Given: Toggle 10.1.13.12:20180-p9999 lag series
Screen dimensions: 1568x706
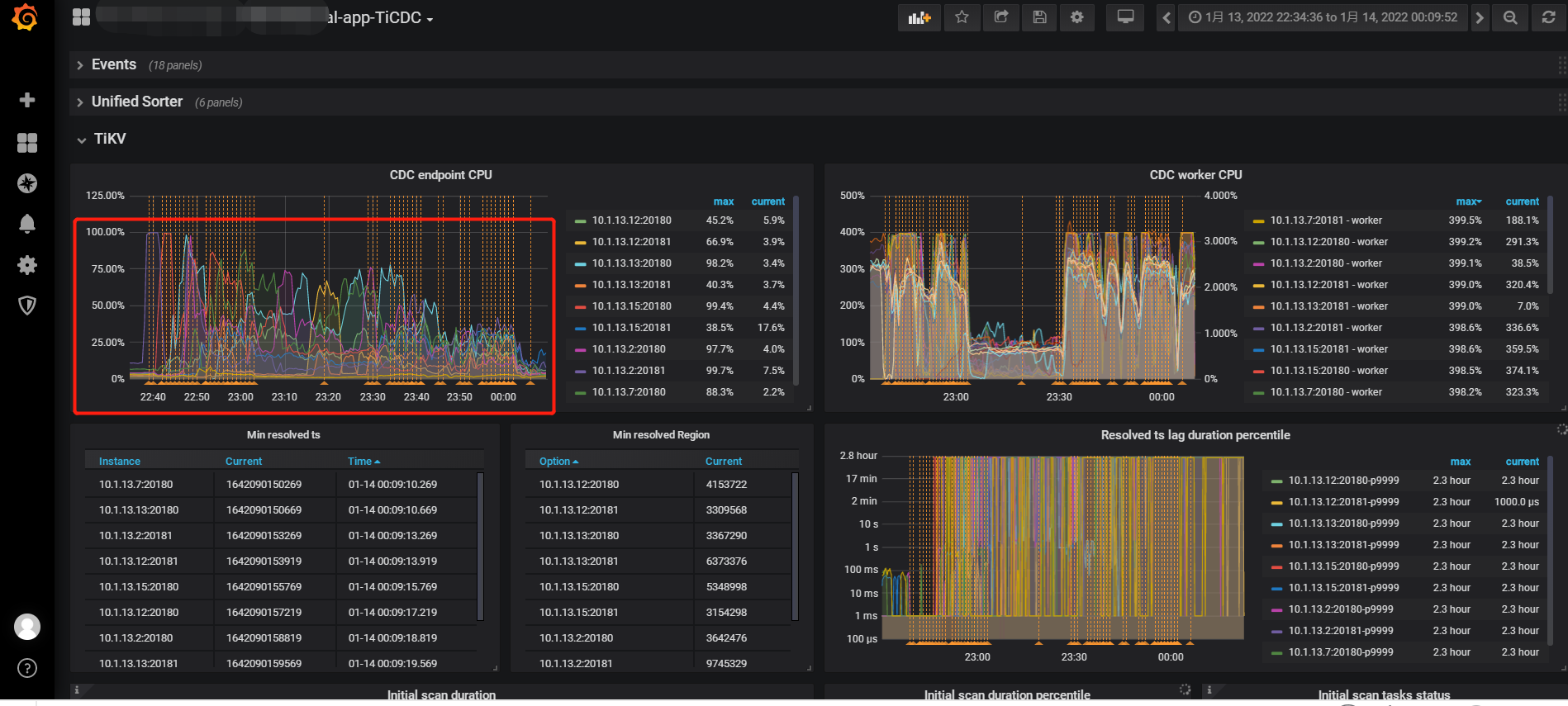Looking at the screenshot, I should tap(1343, 481).
